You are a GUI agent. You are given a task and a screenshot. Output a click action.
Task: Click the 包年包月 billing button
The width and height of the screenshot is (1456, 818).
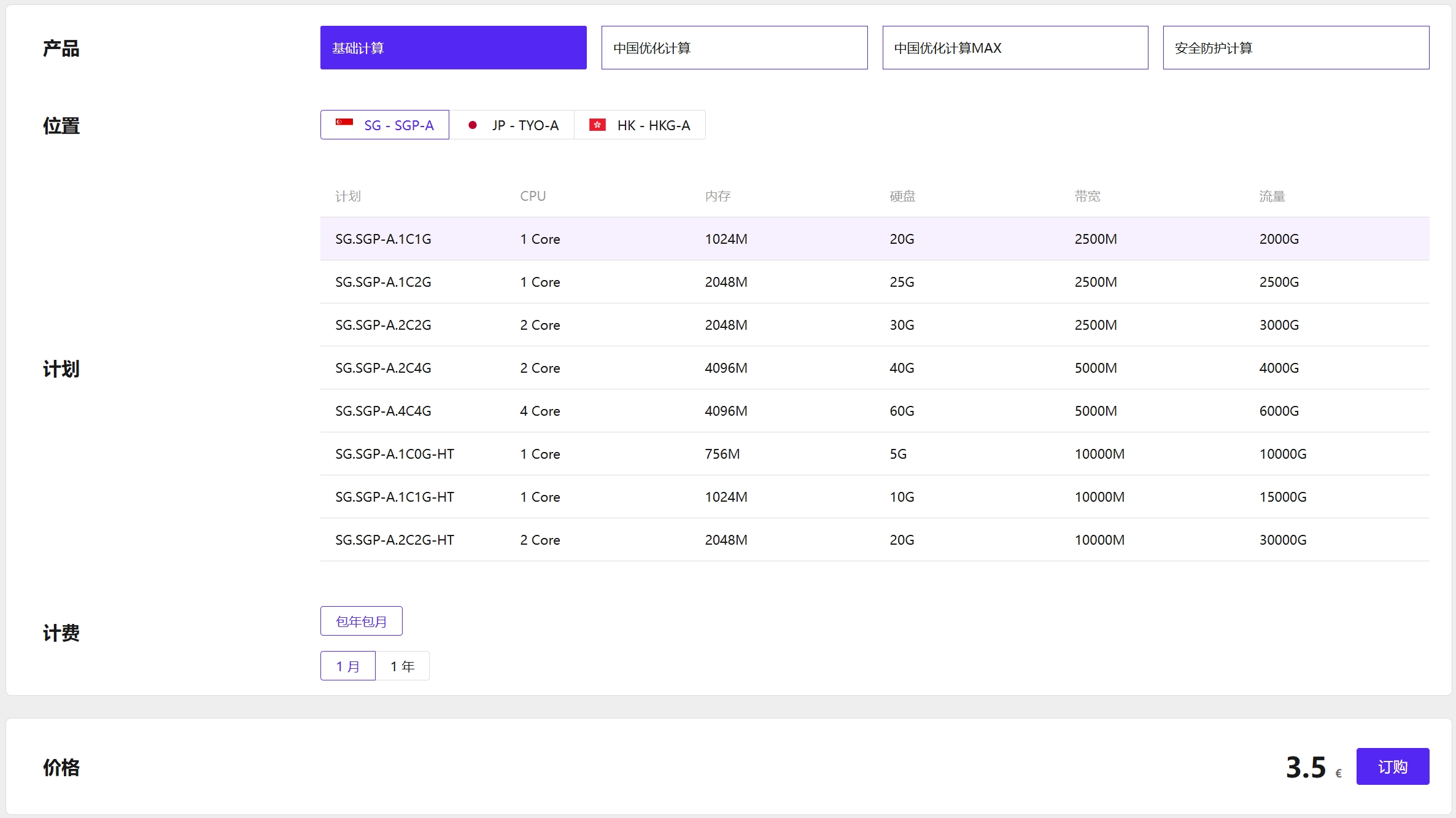361,621
